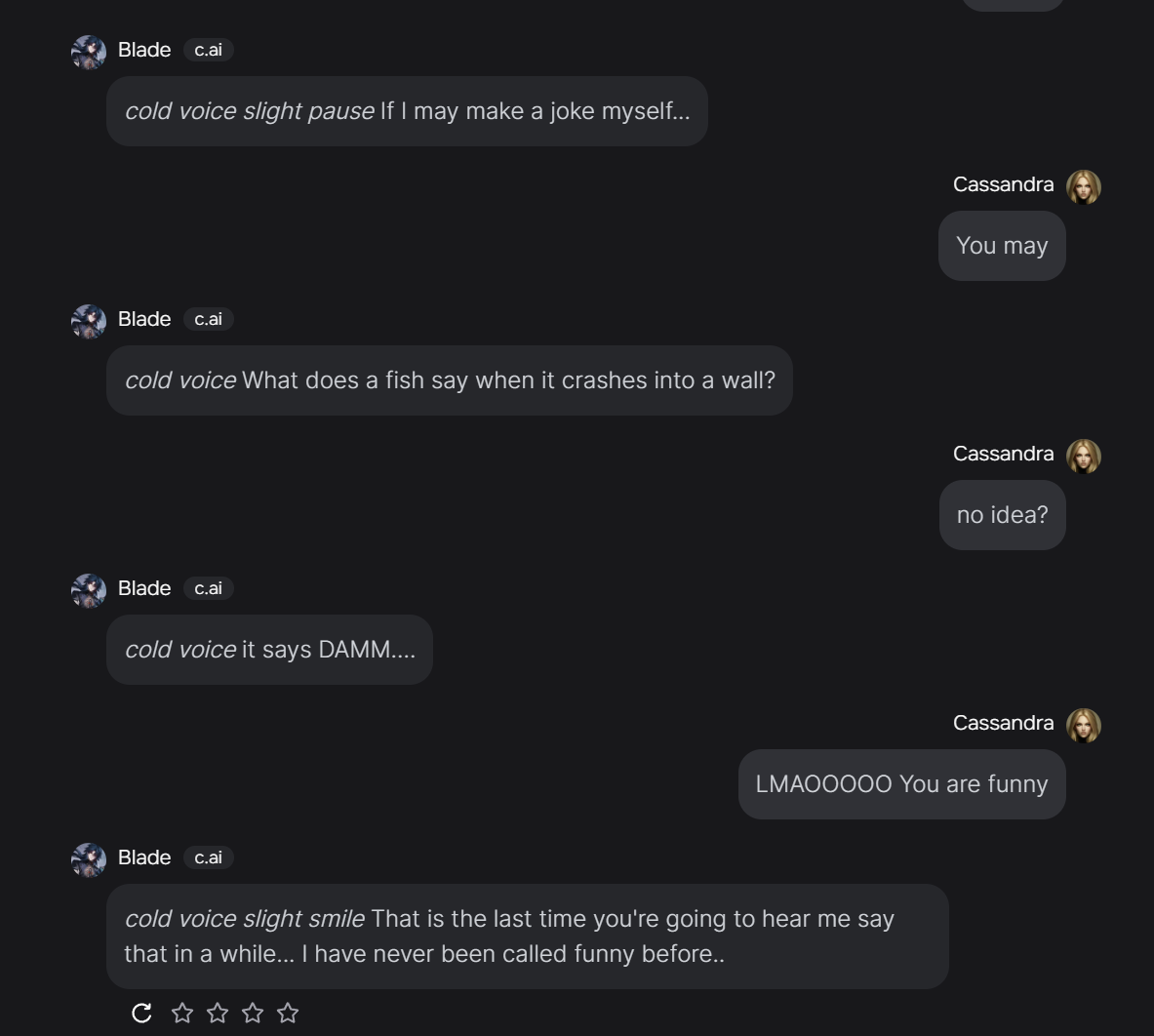Click the Cassandra name above "You may"

tap(1003, 184)
